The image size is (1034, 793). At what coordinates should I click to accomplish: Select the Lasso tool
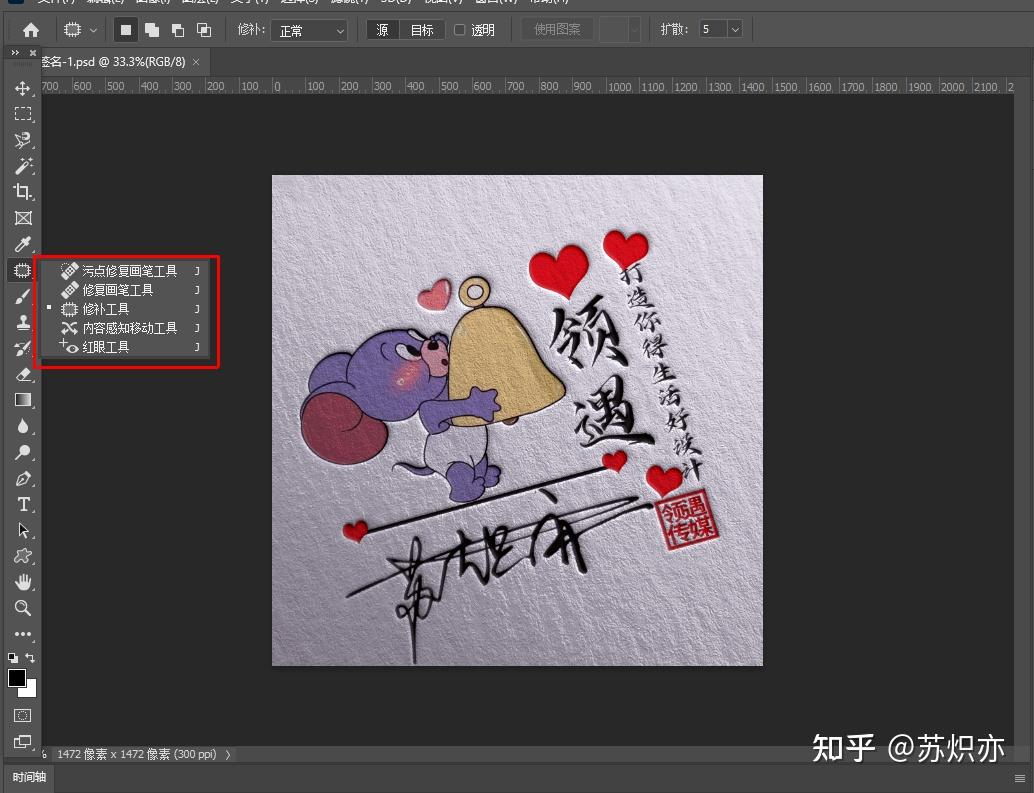[22, 140]
